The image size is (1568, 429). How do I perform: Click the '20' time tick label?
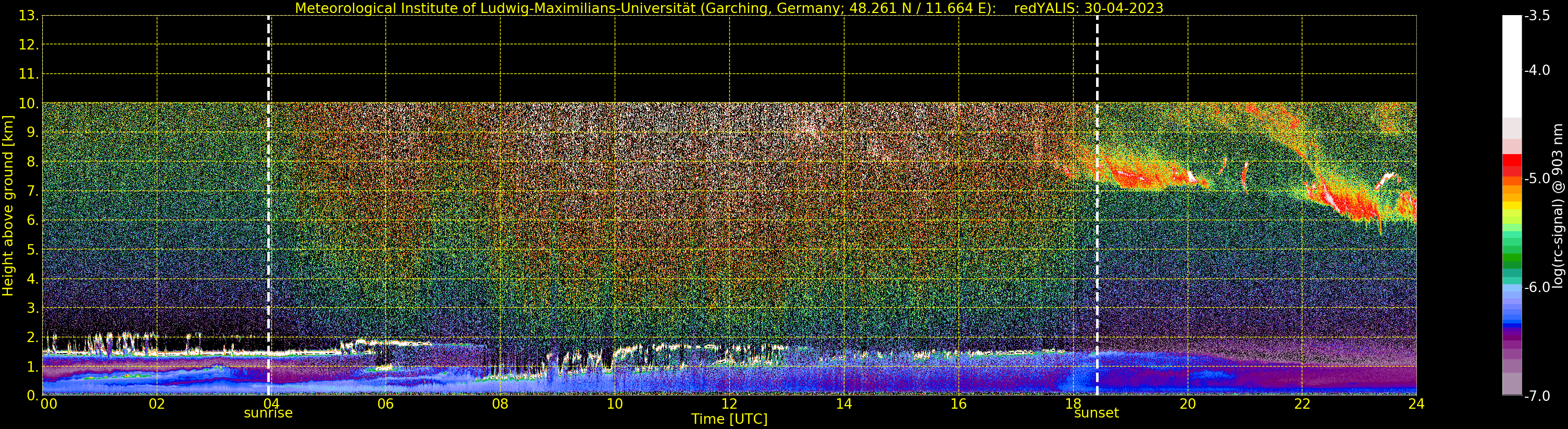[x=1188, y=404]
